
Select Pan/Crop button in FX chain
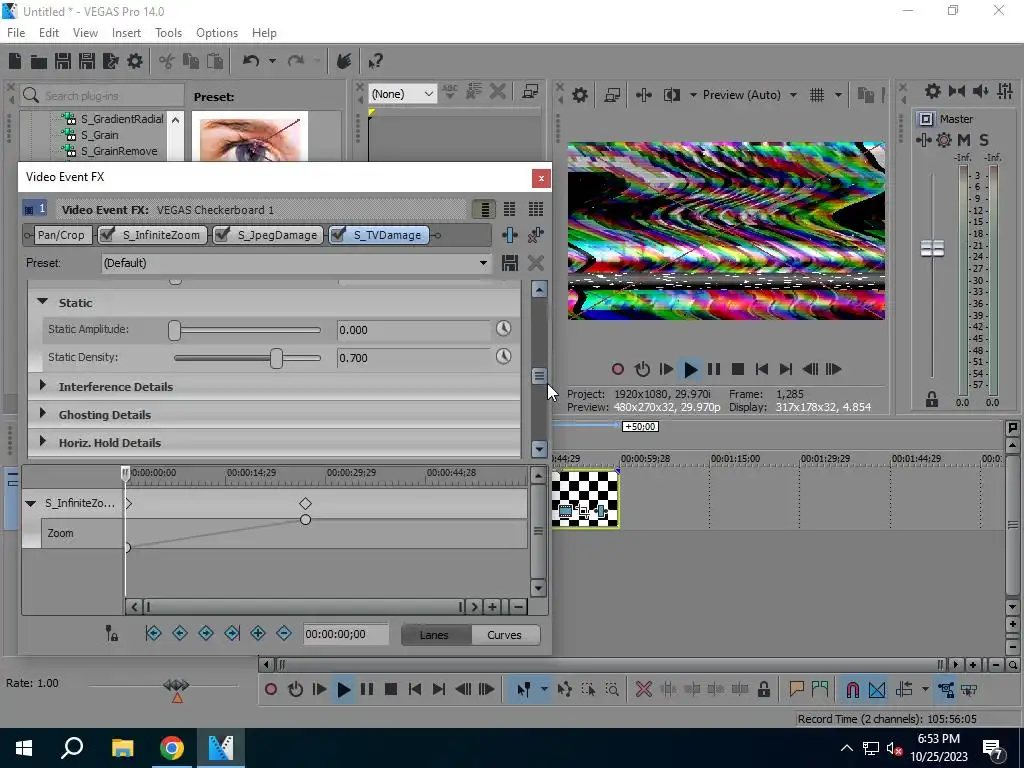point(61,235)
